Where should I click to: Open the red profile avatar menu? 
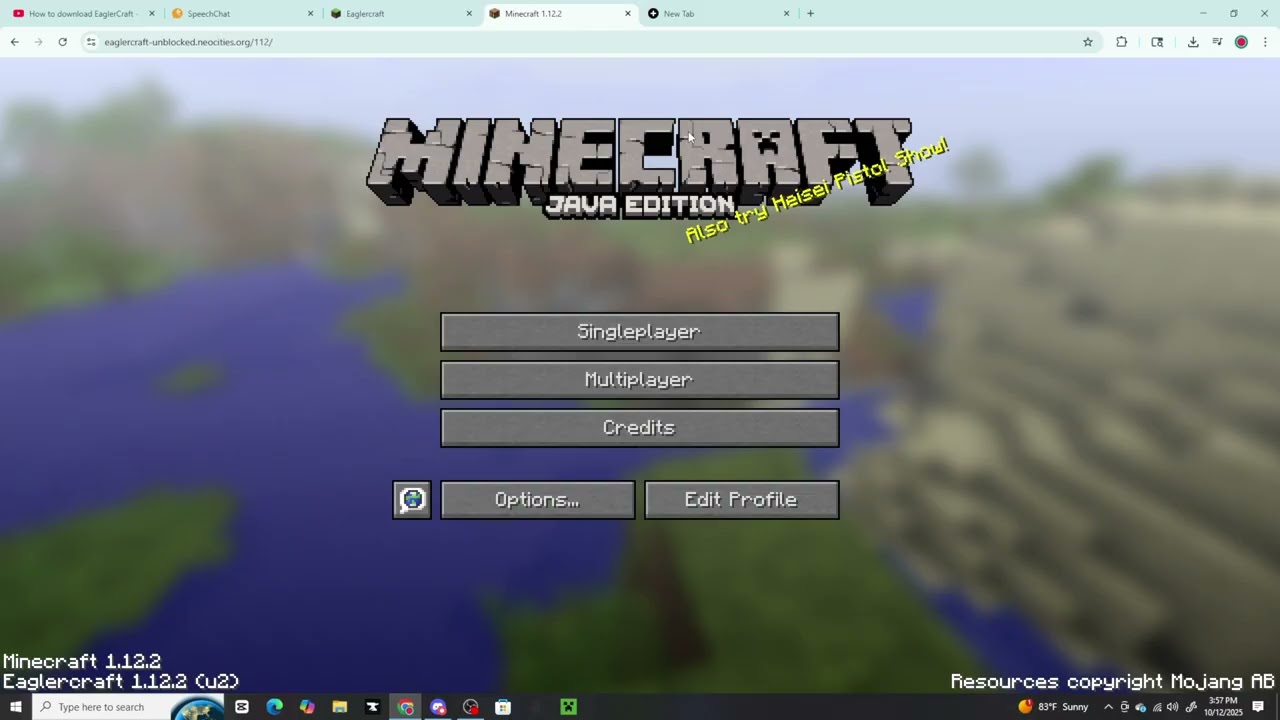[x=1241, y=42]
